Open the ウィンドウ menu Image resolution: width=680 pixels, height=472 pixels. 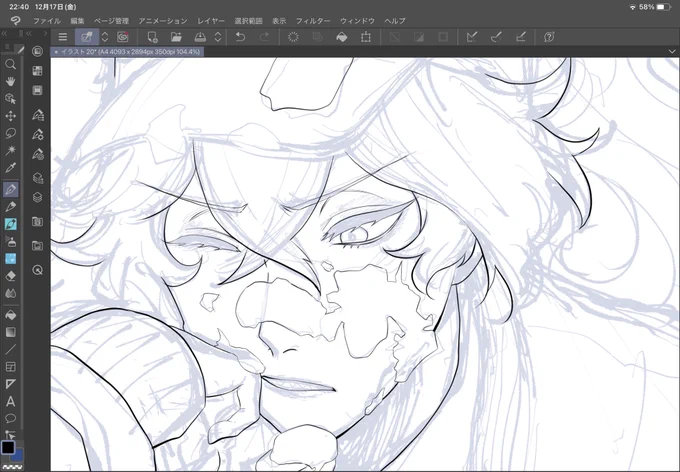click(357, 21)
